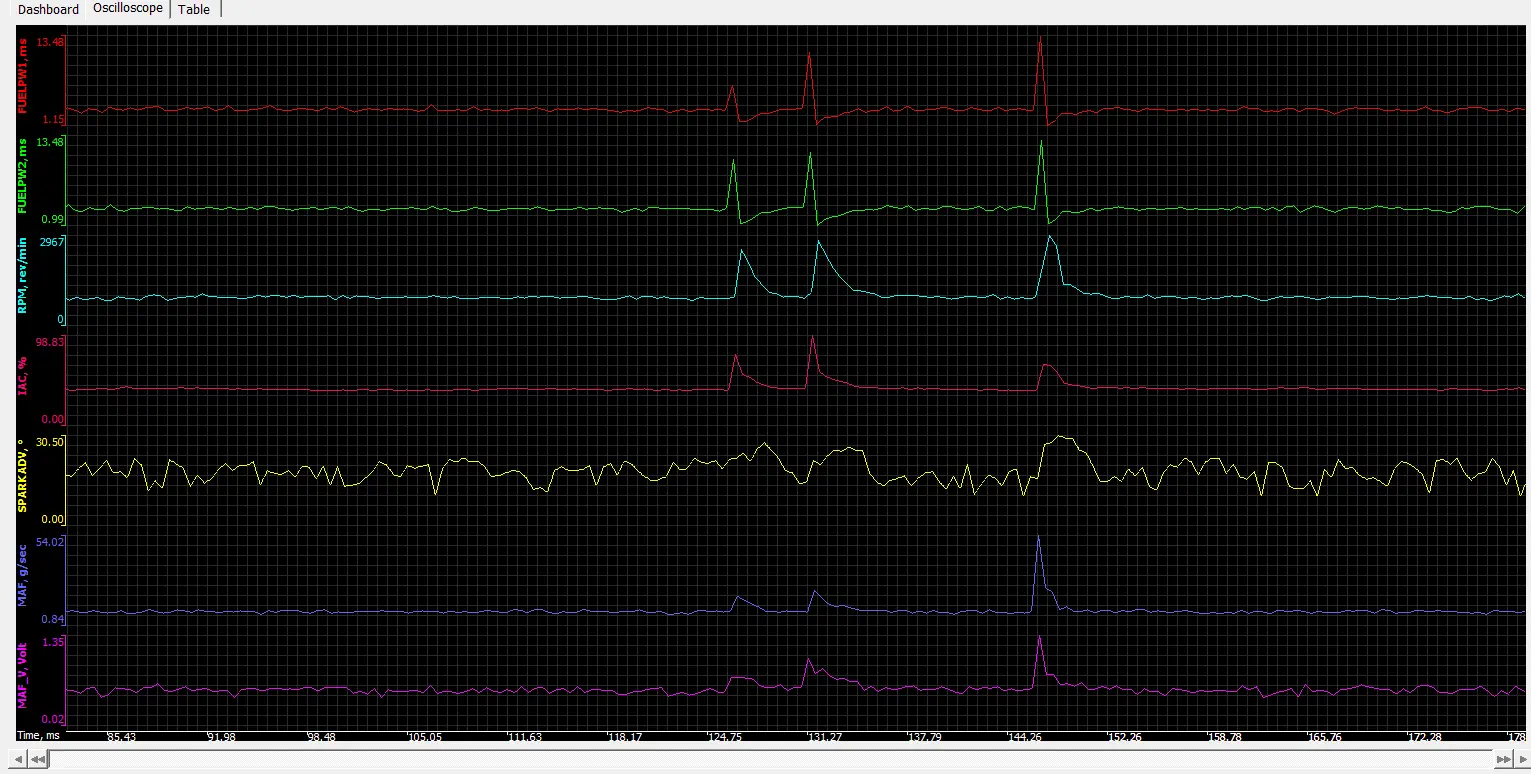Select the MAF_V, Volt channel label
The width and height of the screenshot is (1531, 774).
coord(23,675)
